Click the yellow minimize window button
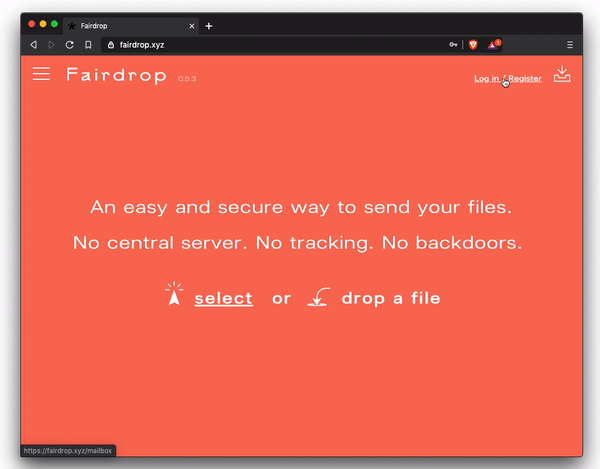Screen dimensions: 600x469 [43, 24]
